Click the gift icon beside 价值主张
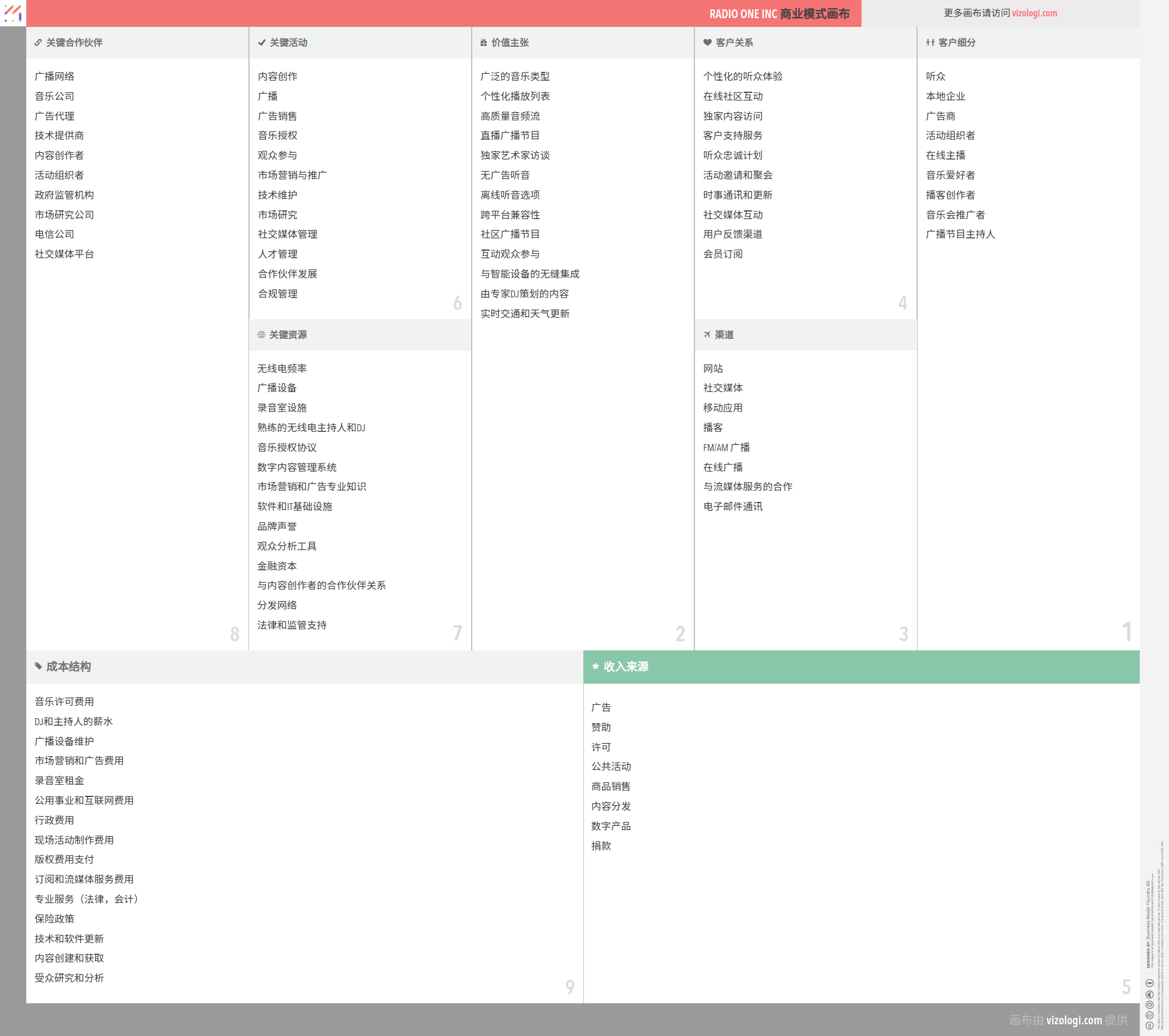This screenshot has width=1169, height=1036. pos(483,43)
